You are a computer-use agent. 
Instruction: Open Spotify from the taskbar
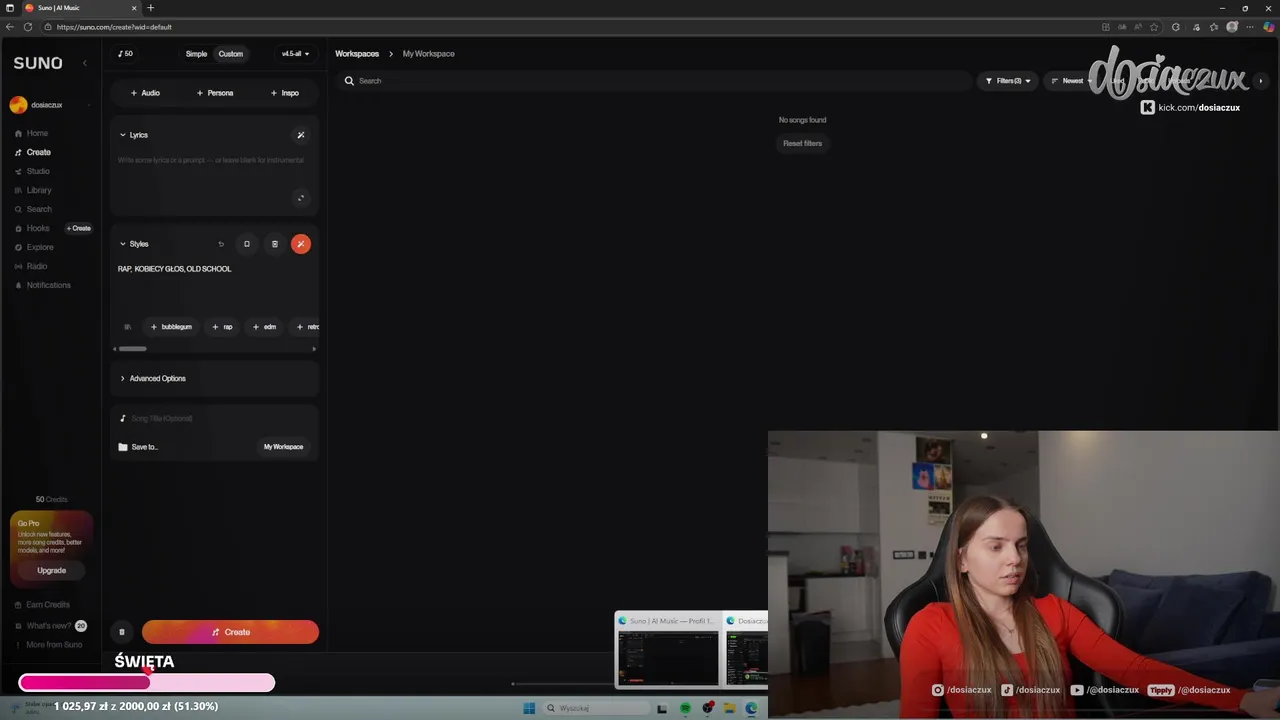685,708
